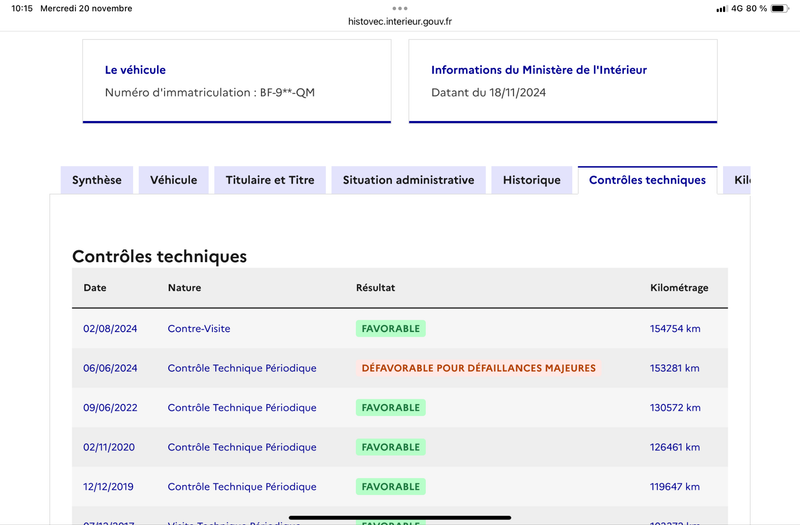Click the FAVORABLE badge for 12/12/2019
Image resolution: width=800 pixels, height=525 pixels.
pos(391,487)
